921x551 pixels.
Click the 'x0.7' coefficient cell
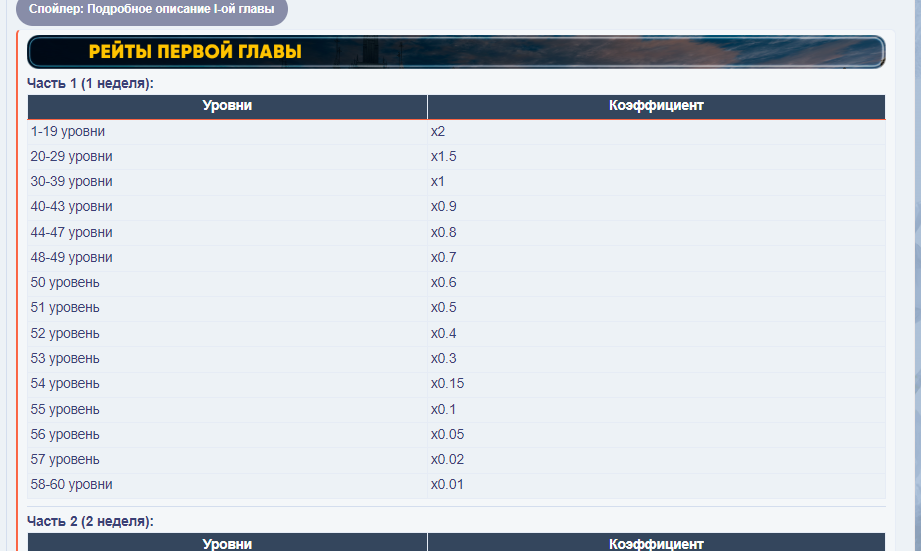pyautogui.click(x=444, y=258)
